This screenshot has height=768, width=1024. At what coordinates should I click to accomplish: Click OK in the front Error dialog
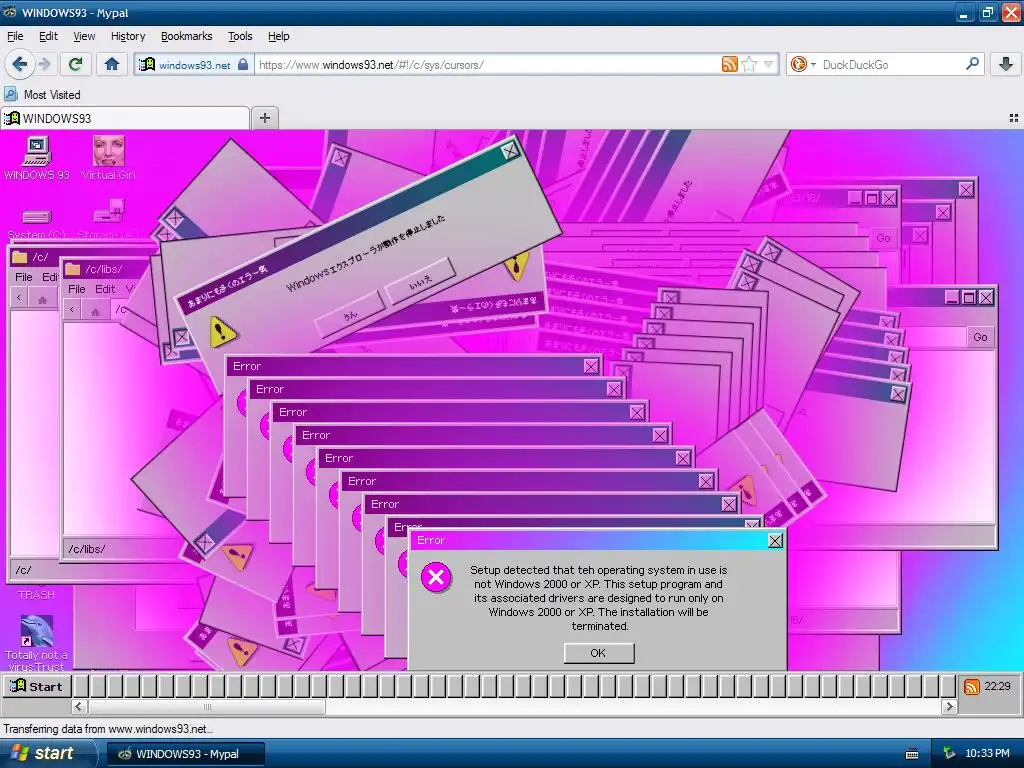coord(599,653)
